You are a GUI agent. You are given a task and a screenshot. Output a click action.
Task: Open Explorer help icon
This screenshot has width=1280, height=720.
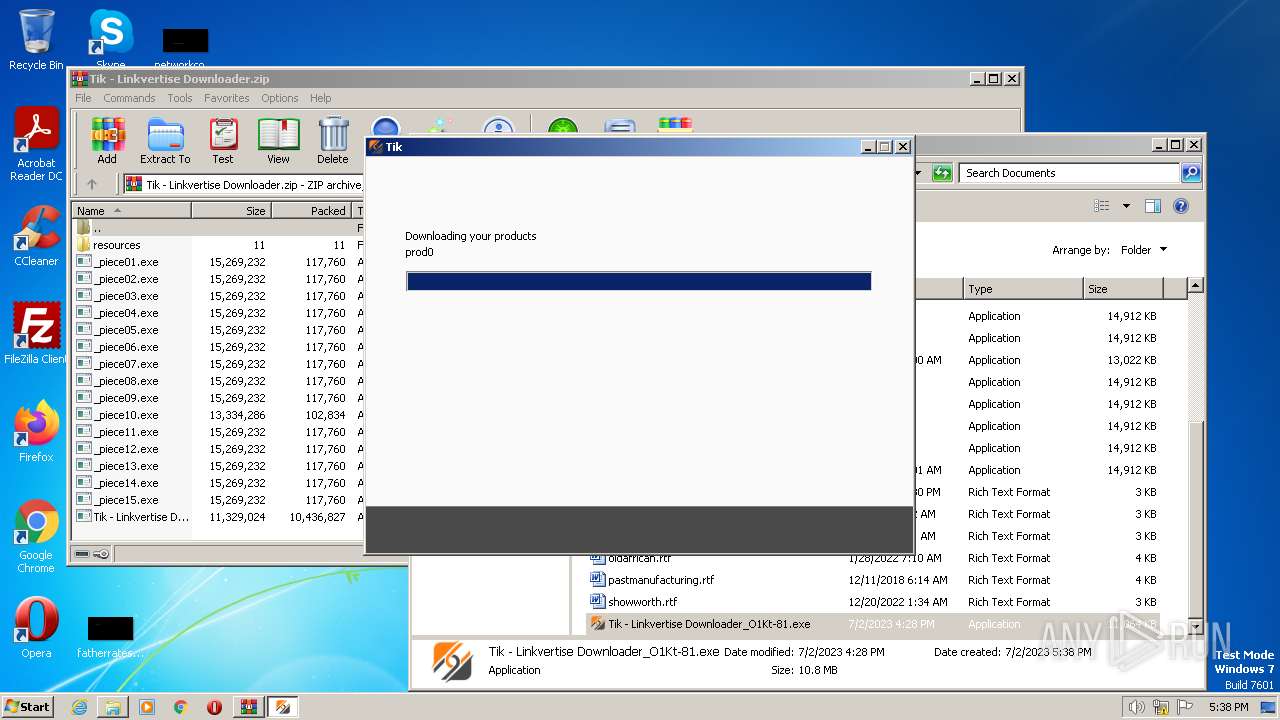(1180, 206)
